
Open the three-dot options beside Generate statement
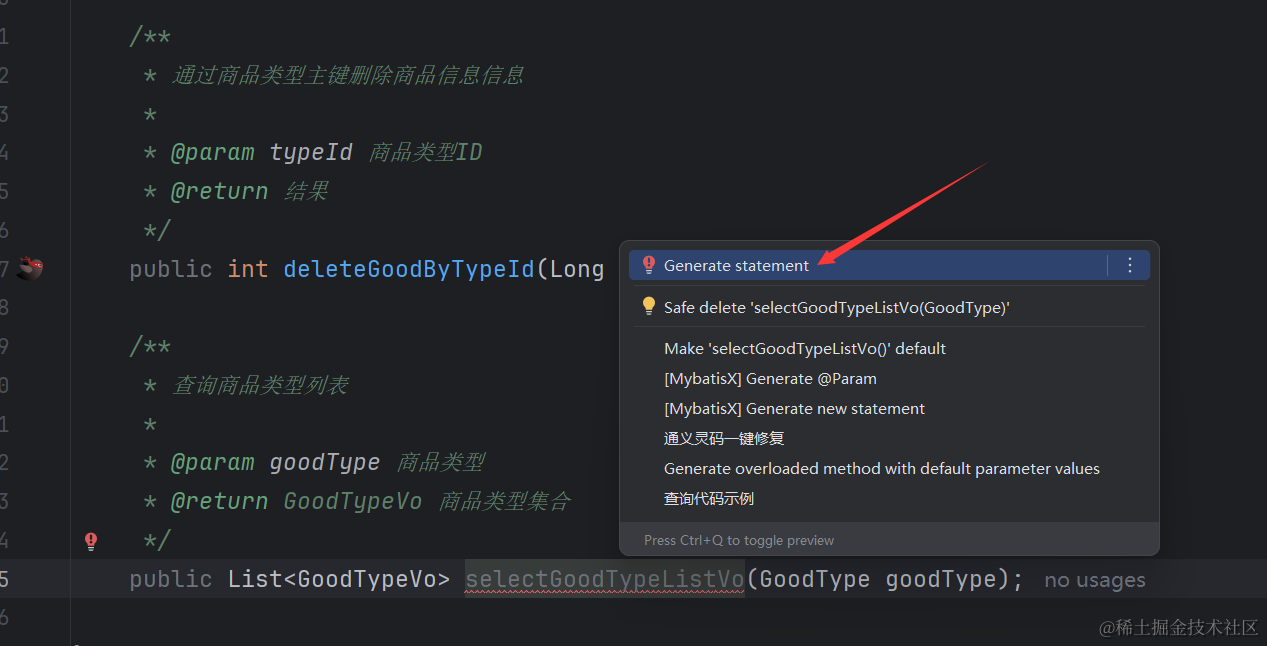point(1130,265)
